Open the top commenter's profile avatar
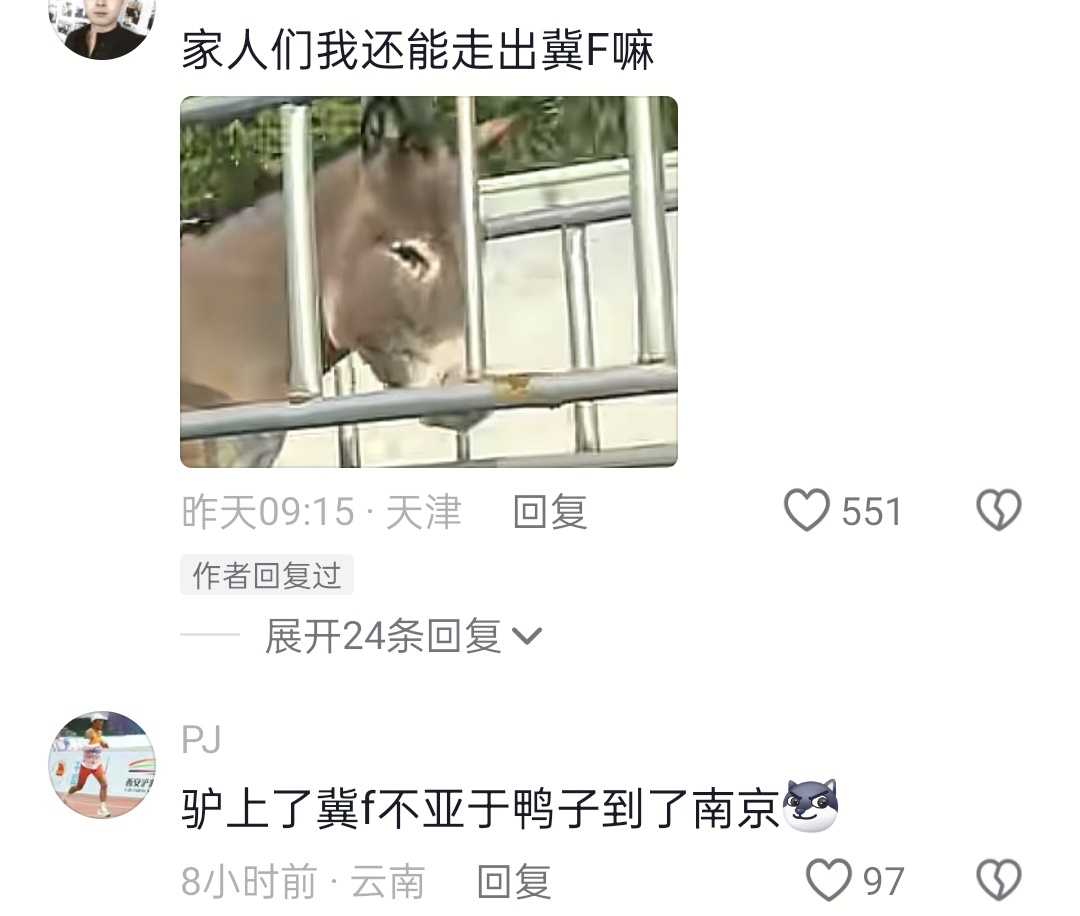Image resolution: width=1080 pixels, height=916 pixels. pos(102,21)
